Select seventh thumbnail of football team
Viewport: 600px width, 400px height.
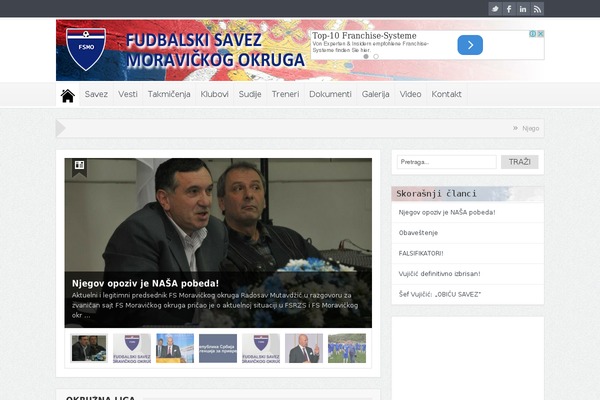click(347, 348)
